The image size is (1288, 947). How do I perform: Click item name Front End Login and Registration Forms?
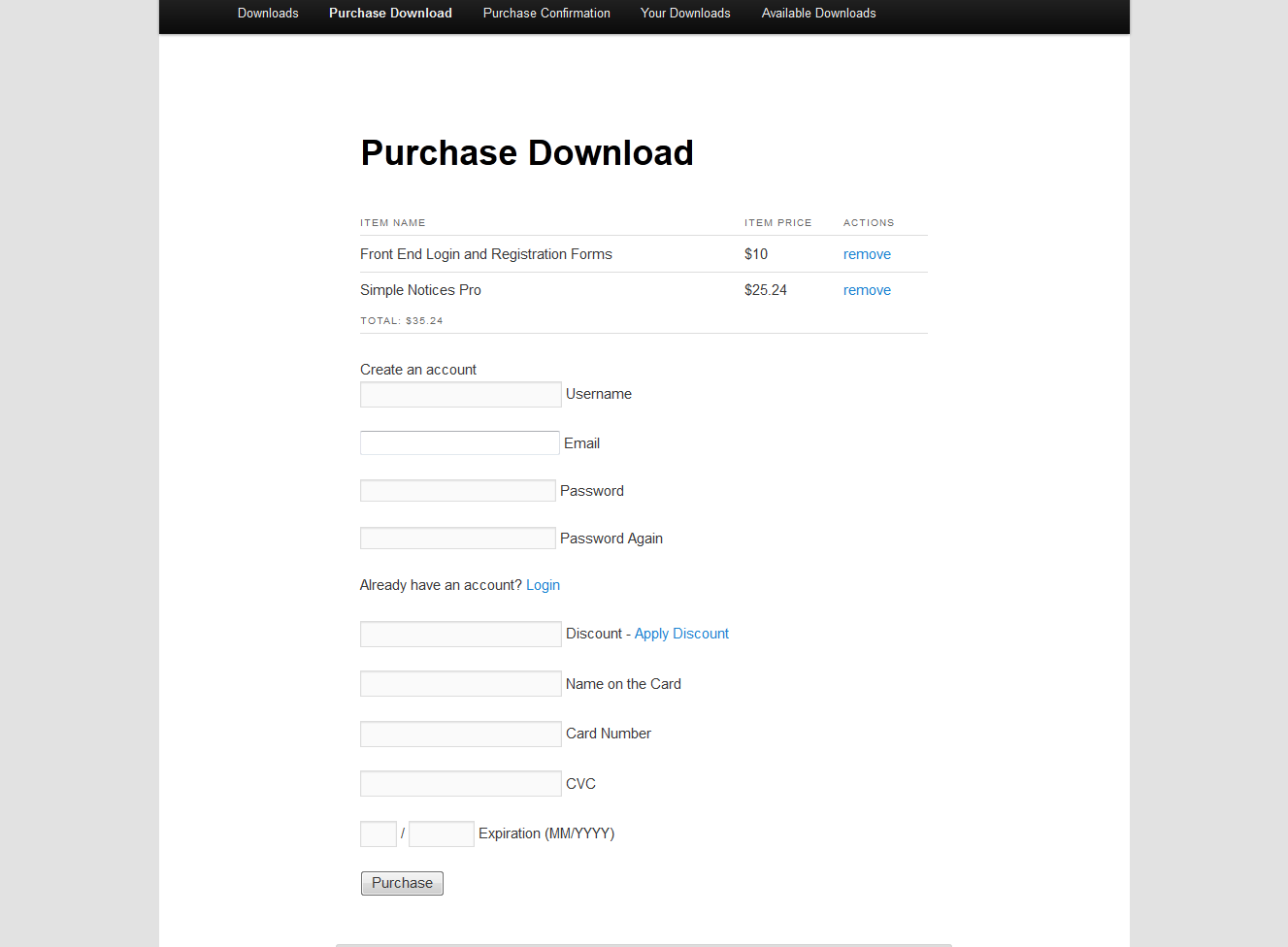click(486, 254)
